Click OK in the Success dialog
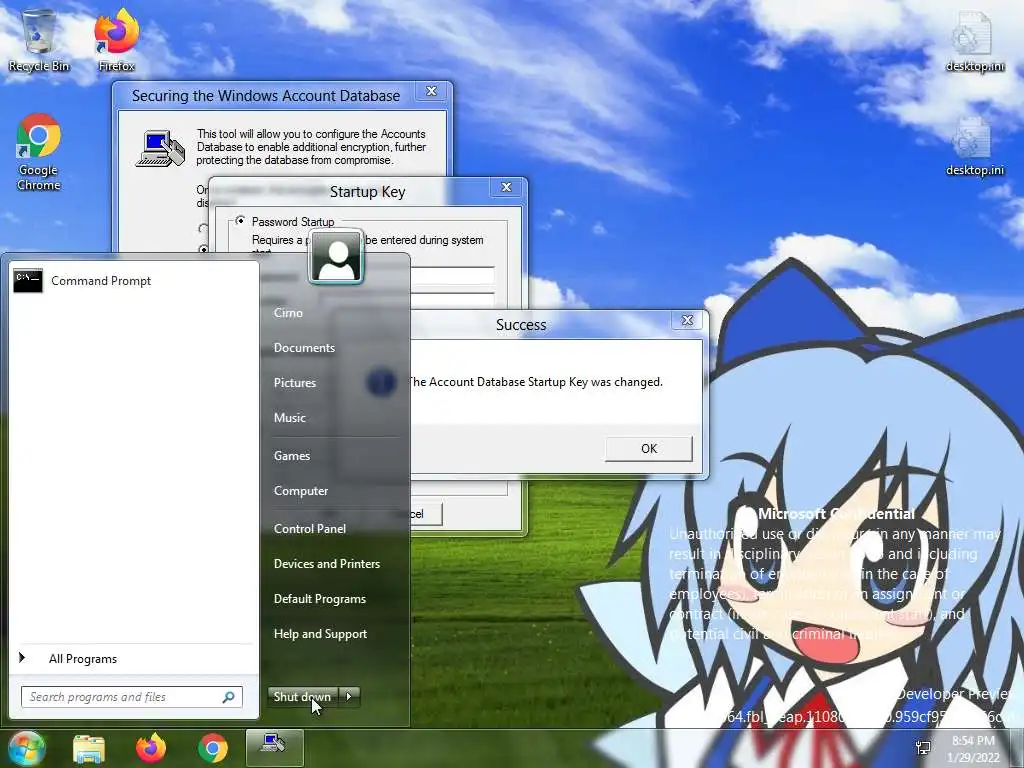1024x768 pixels. (x=648, y=449)
